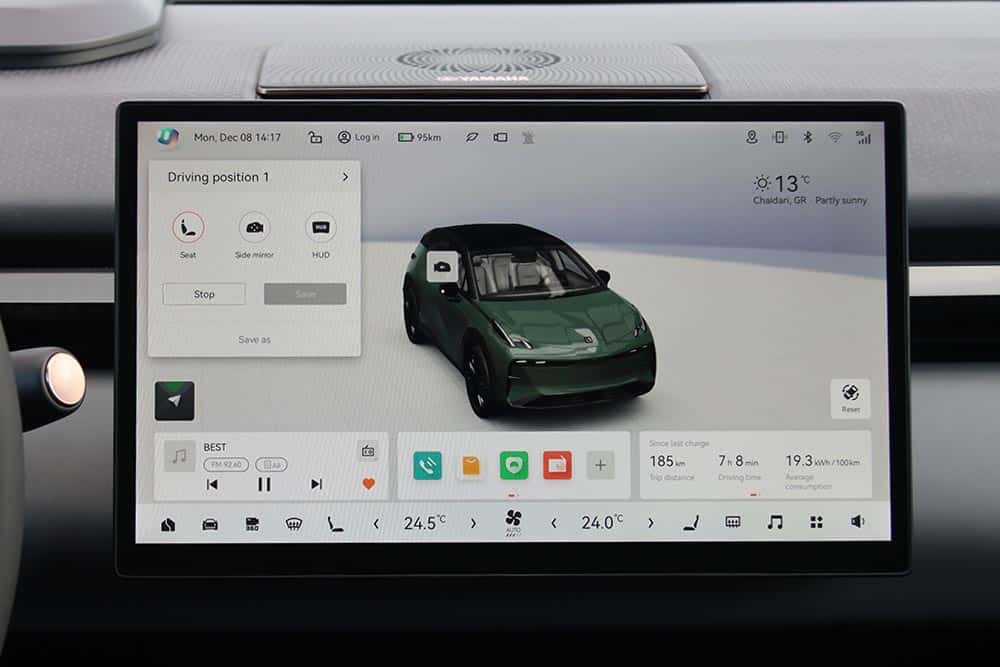Open the music note media icon
The image size is (1000, 667).
tap(774, 522)
